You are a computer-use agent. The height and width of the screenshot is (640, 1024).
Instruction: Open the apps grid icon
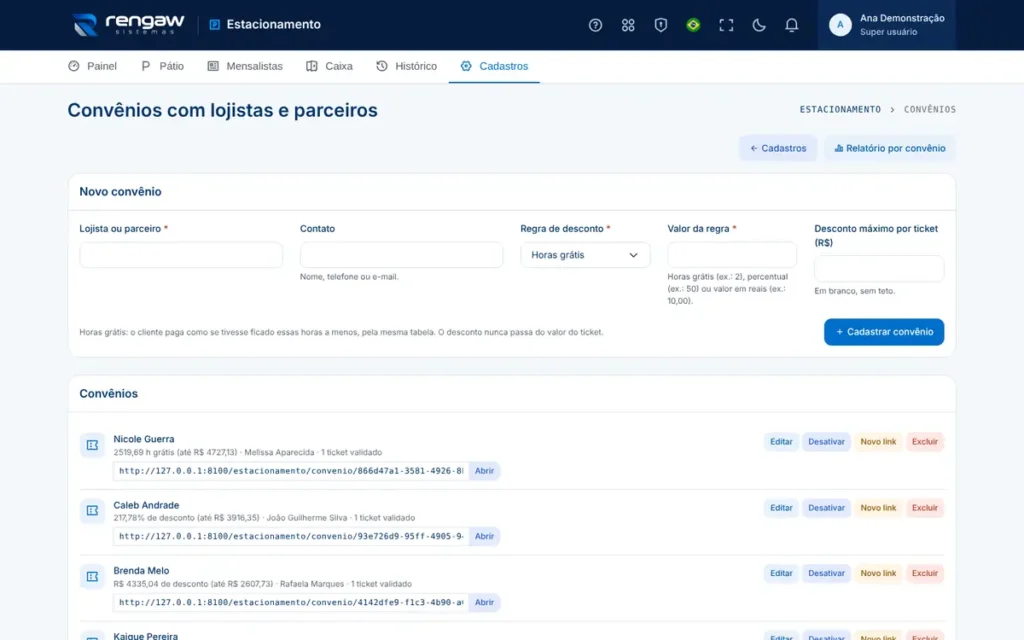(628, 25)
